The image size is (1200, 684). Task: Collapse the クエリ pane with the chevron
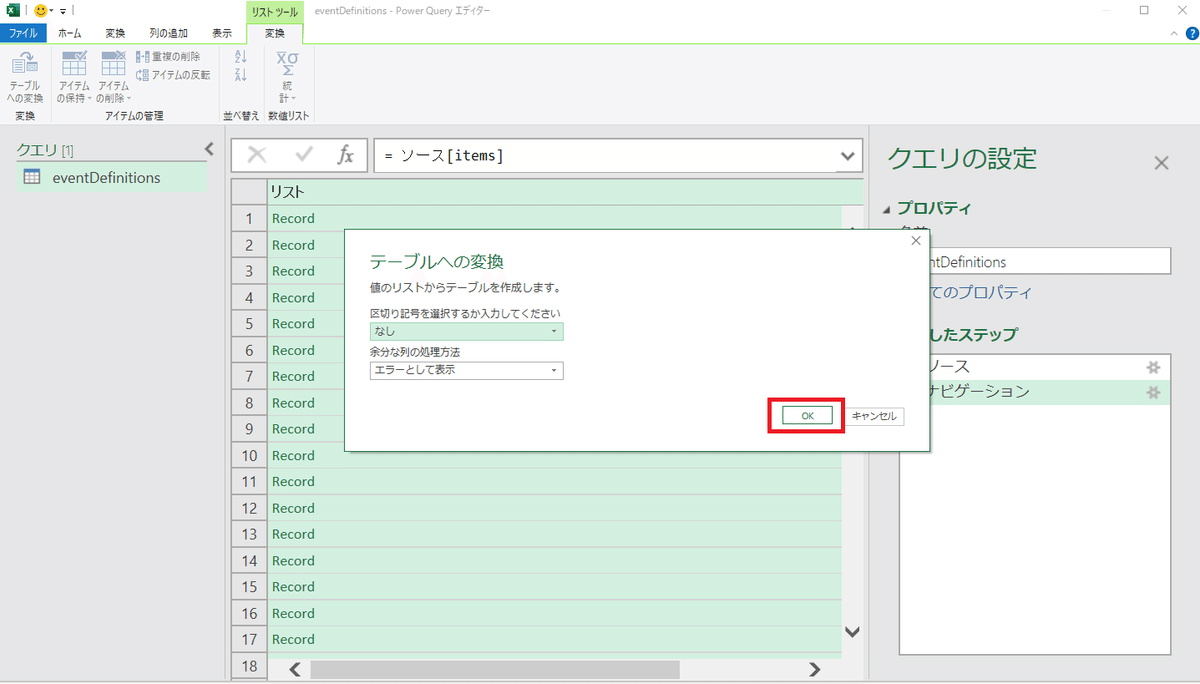click(x=209, y=149)
